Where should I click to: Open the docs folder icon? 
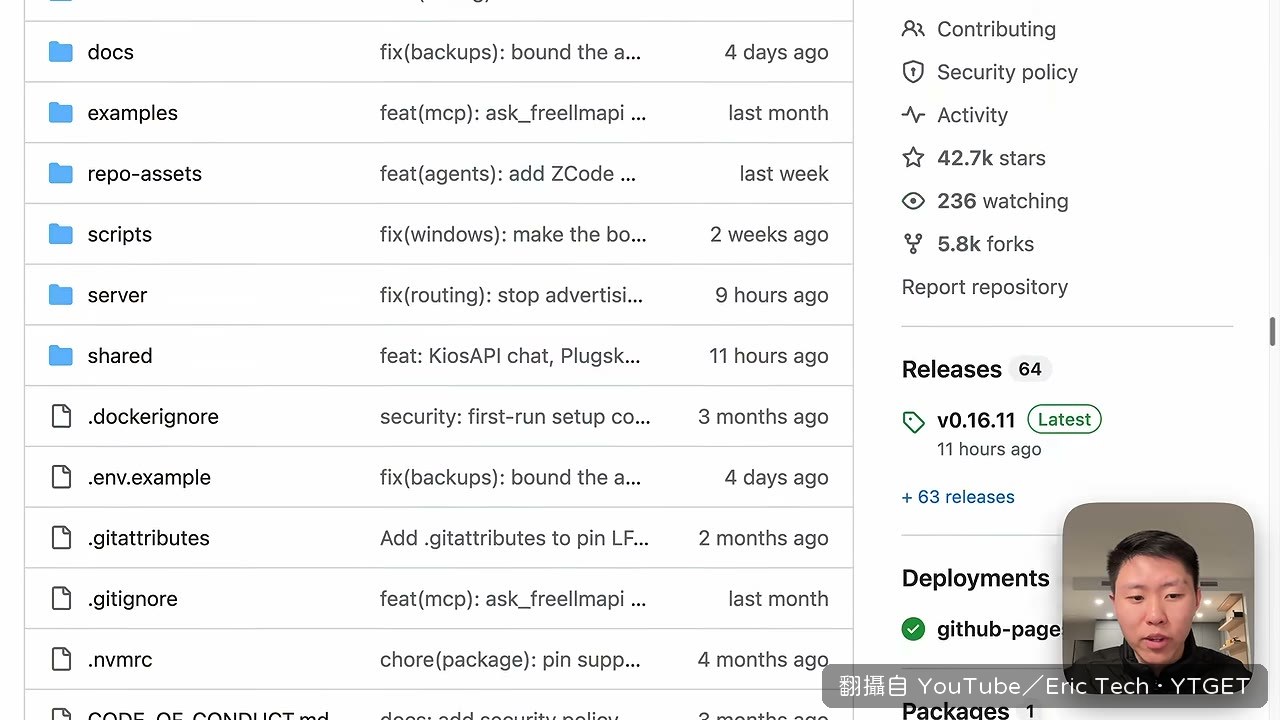[x=61, y=52]
